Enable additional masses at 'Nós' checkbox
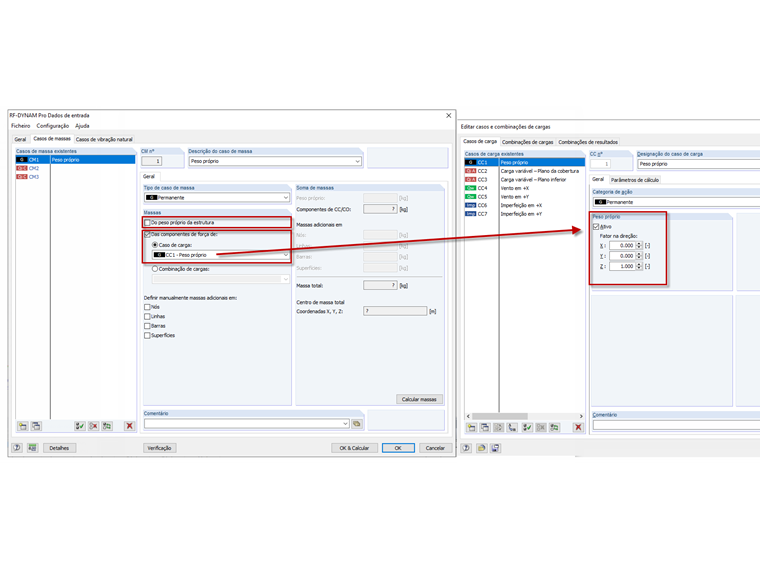Viewport: 760px width, 570px height. [147, 307]
